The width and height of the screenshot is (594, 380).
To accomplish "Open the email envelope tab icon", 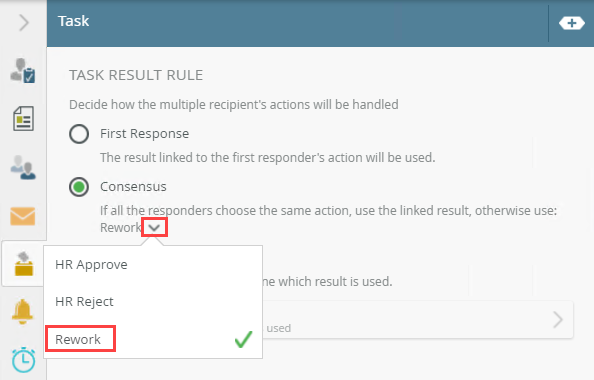I will (x=23, y=216).
